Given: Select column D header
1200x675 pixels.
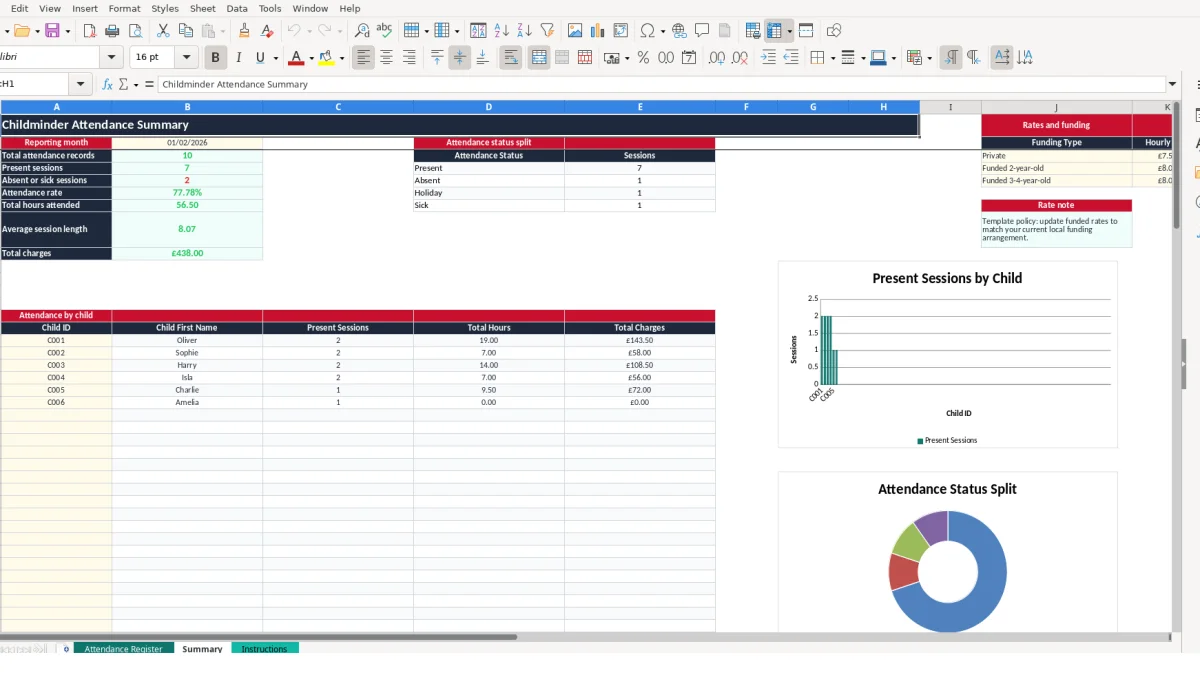Looking at the screenshot, I should (x=489, y=107).
